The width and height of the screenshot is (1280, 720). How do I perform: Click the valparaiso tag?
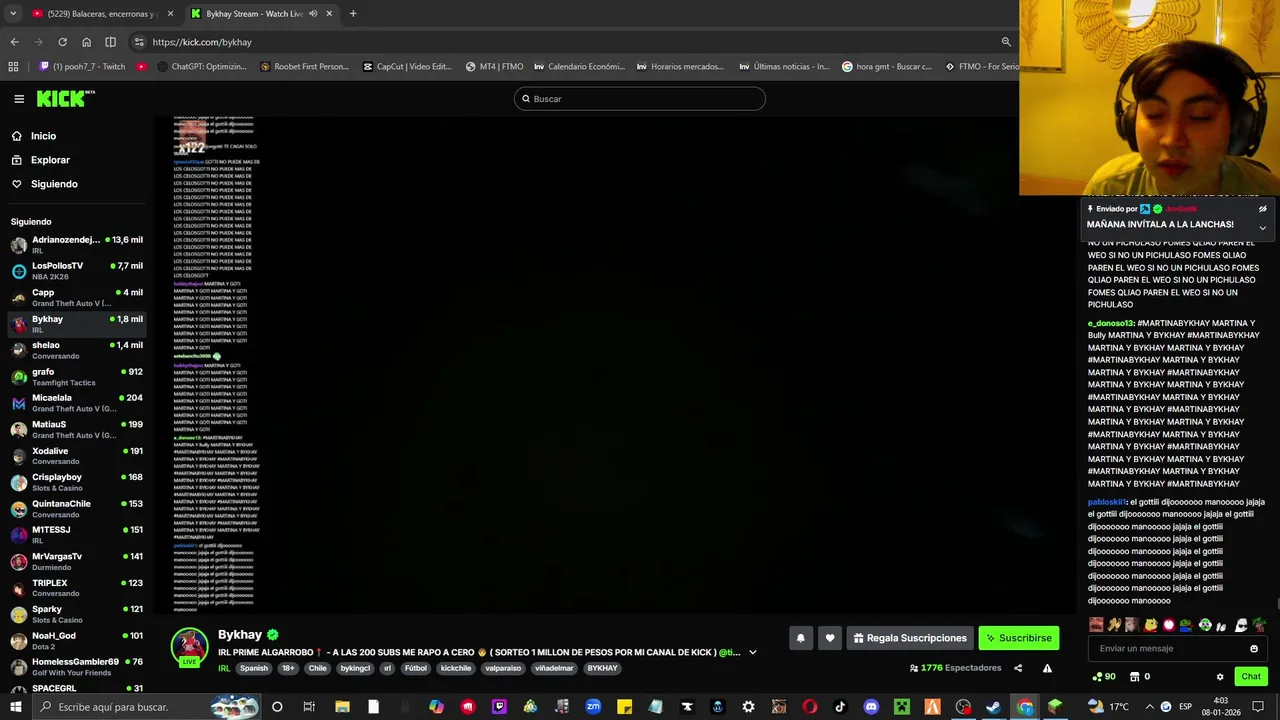(x=503, y=668)
